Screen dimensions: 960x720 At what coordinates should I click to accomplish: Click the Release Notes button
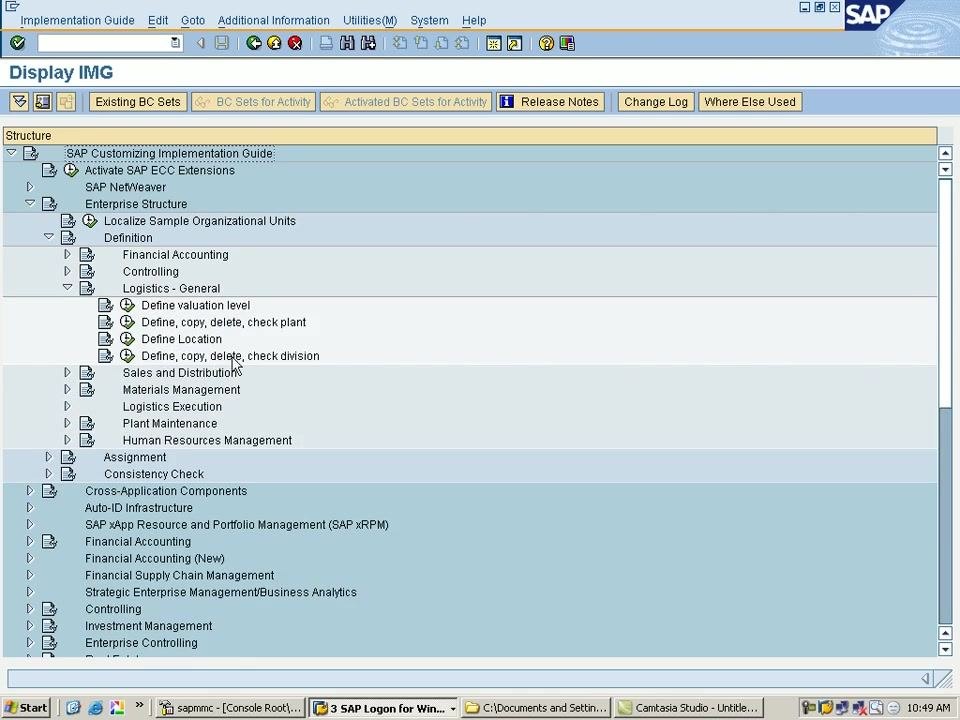coord(550,102)
